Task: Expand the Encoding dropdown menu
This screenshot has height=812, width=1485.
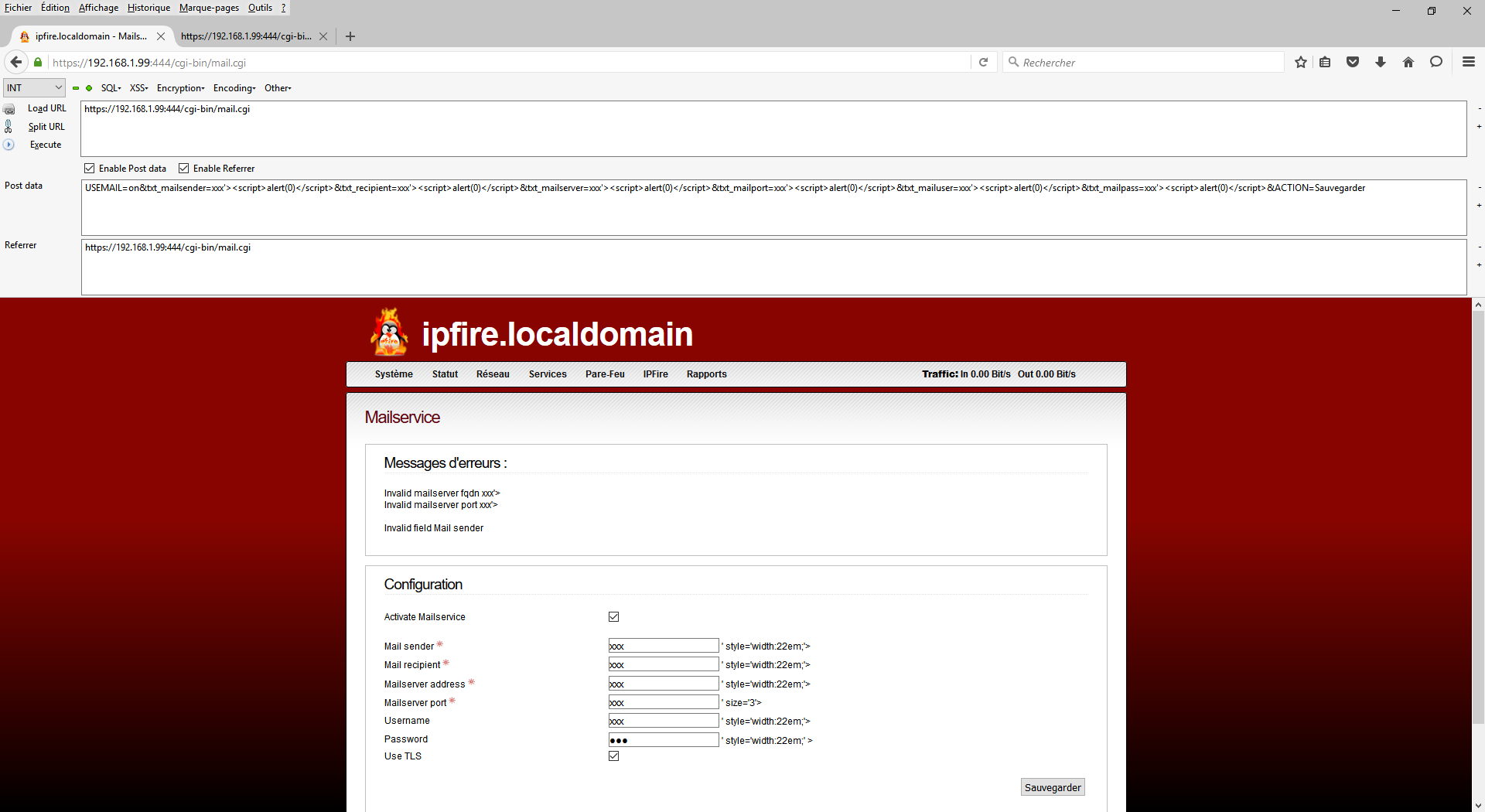Action: tap(234, 88)
